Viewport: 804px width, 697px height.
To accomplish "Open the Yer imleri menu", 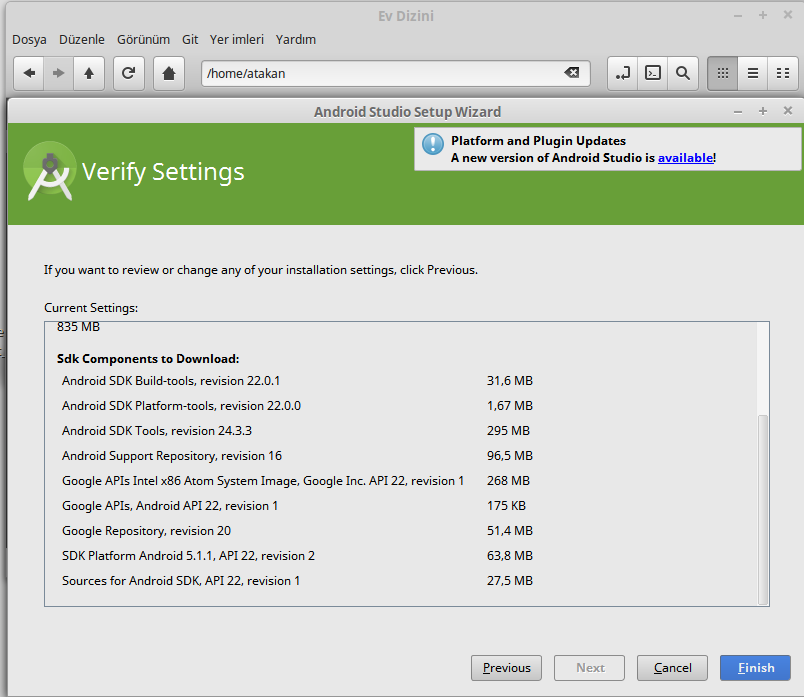I will click(x=236, y=39).
